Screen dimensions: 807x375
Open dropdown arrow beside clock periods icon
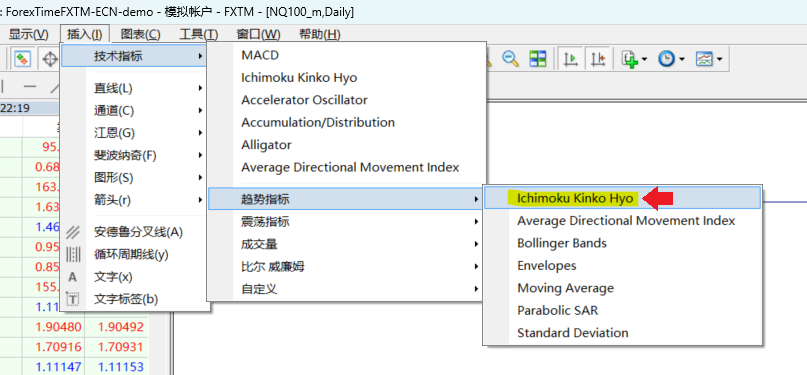click(x=681, y=60)
